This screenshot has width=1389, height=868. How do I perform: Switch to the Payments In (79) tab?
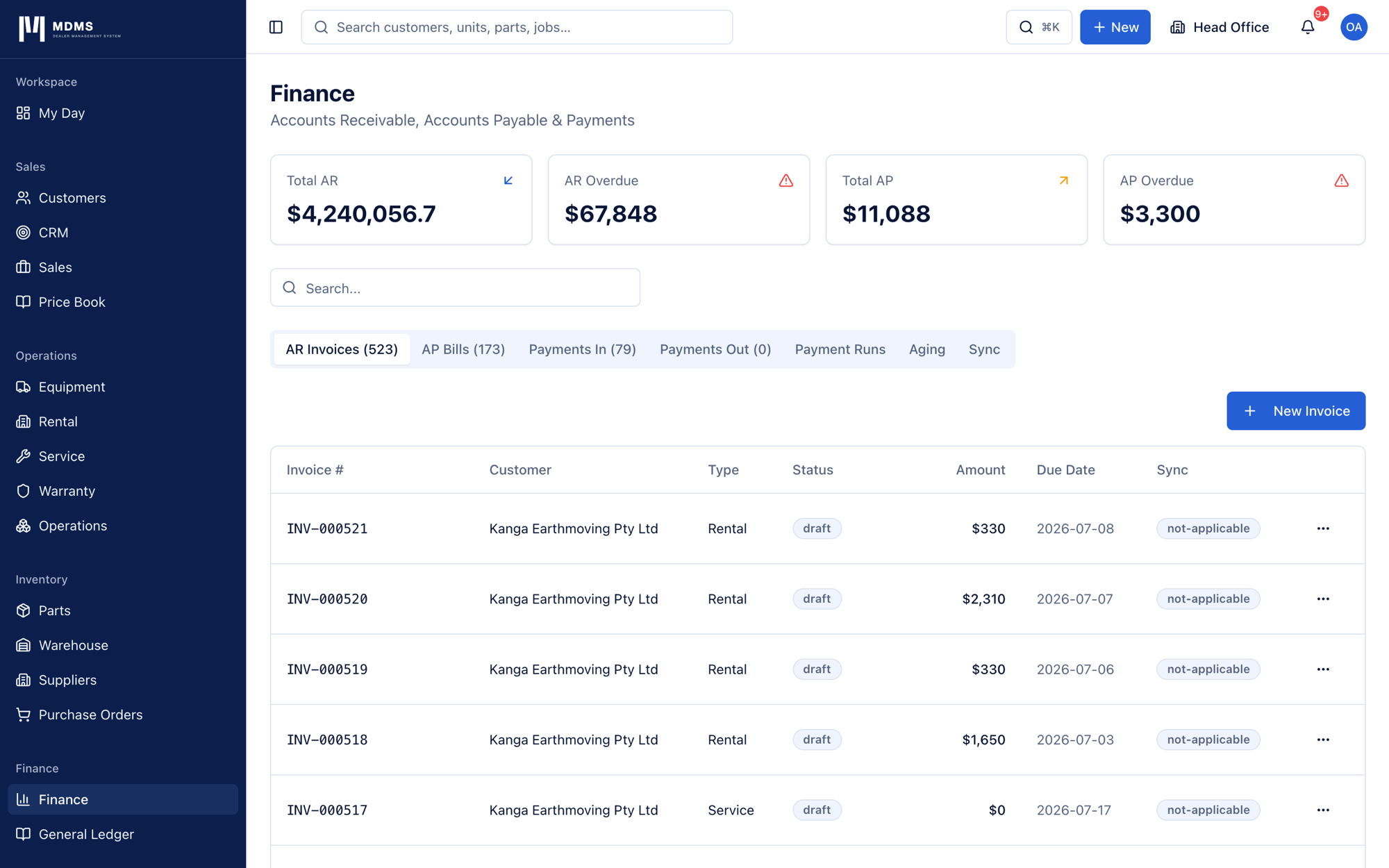tap(582, 349)
